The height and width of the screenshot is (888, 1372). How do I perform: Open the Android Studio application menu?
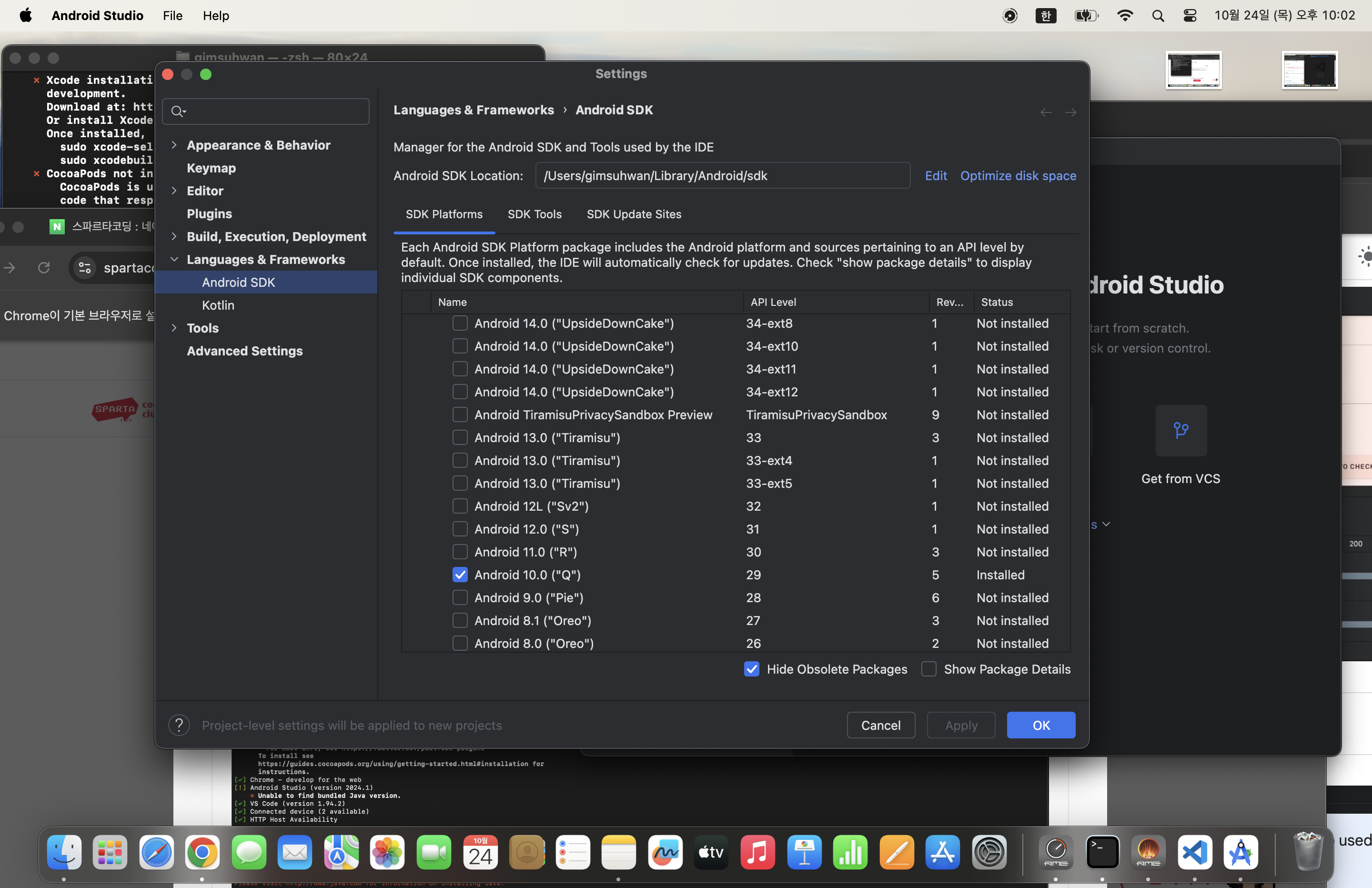point(98,16)
